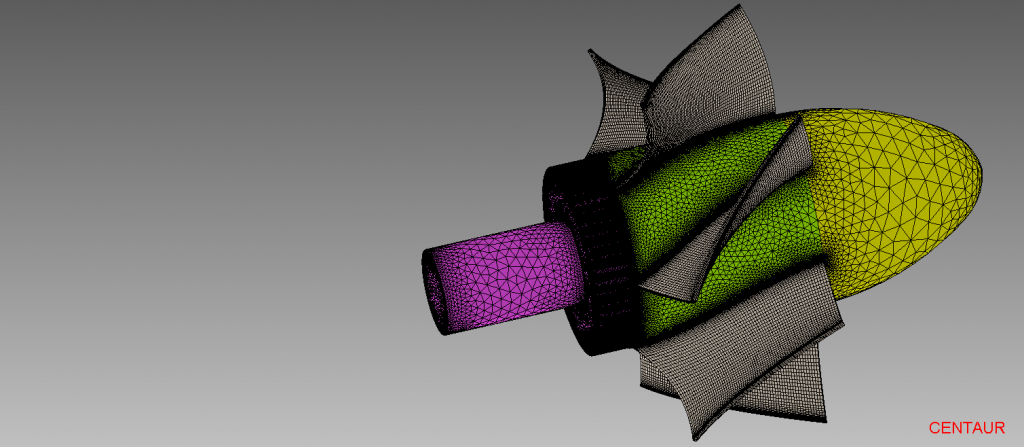
Task: Click the bottom-most blade tip
Action: click(x=695, y=425)
